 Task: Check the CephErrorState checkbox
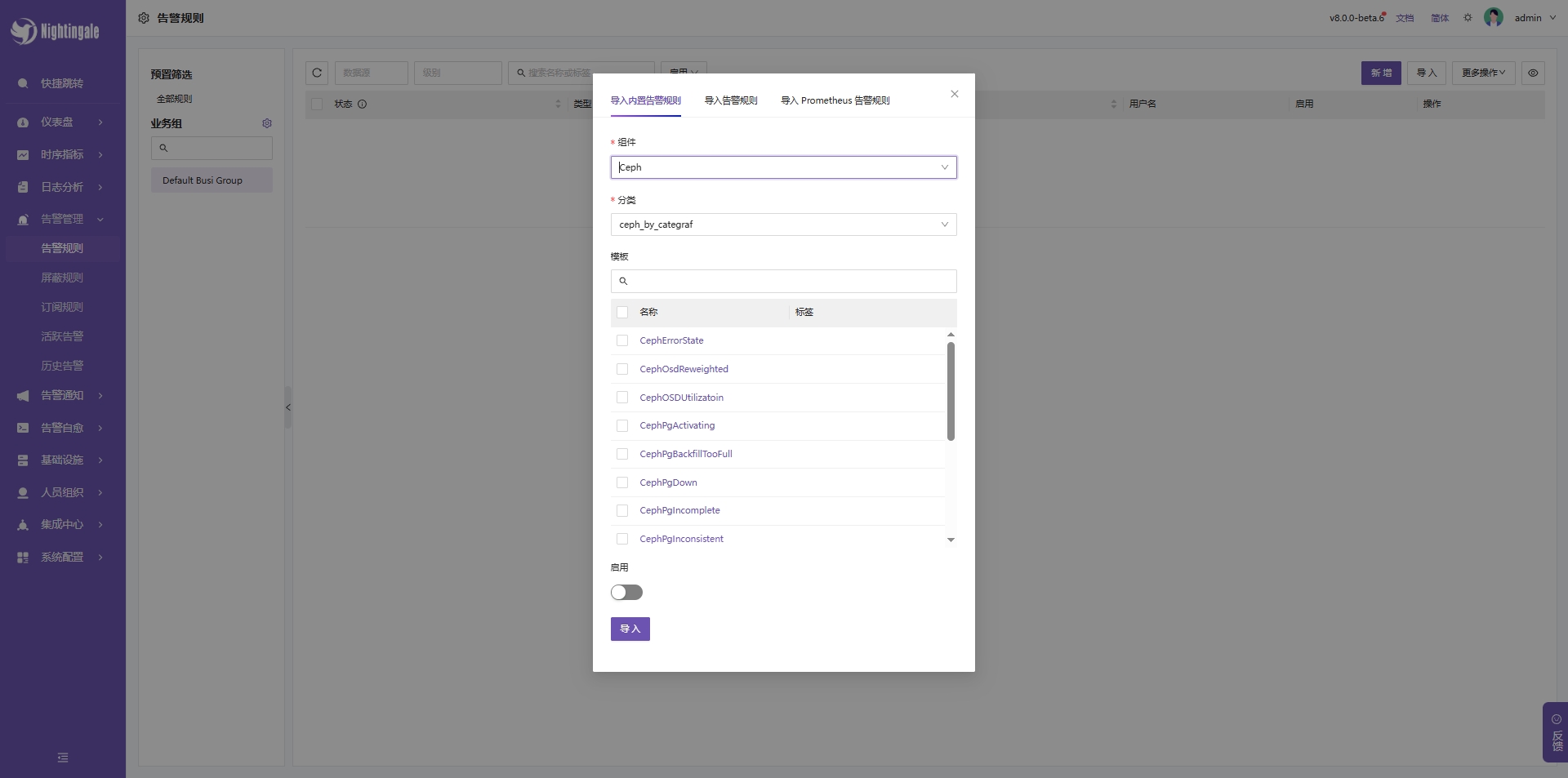[x=622, y=340]
